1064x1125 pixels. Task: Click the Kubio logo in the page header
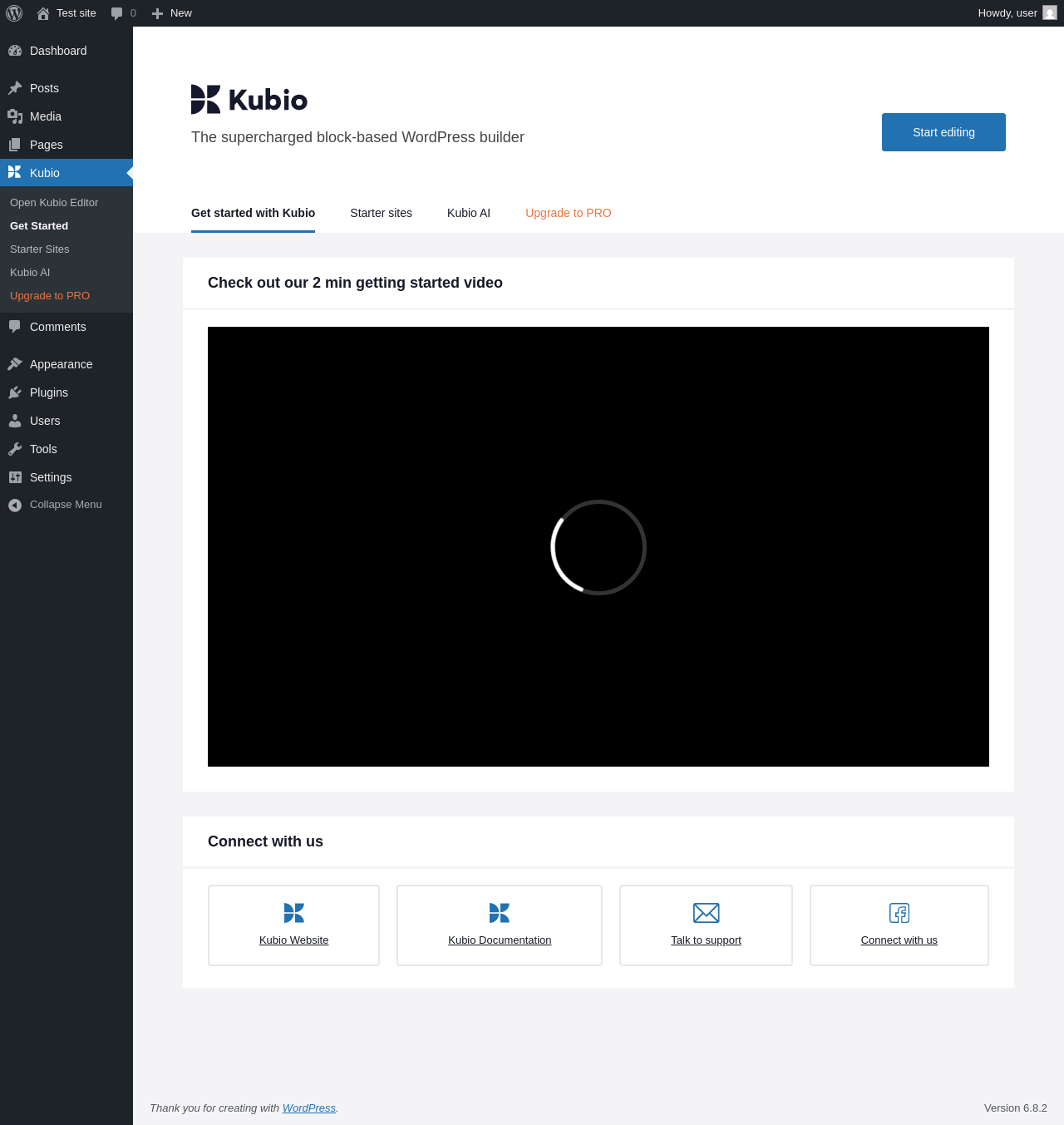click(249, 100)
